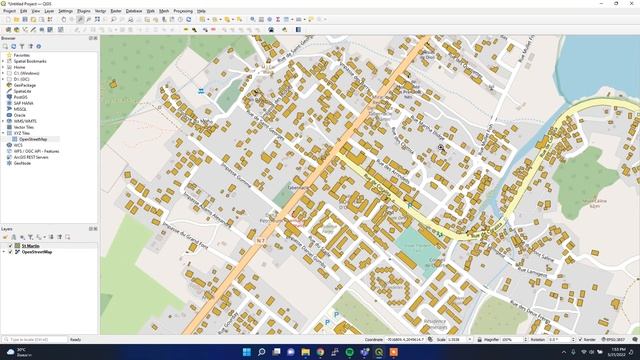Expand the Home node in the Browser

[x=3, y=67]
